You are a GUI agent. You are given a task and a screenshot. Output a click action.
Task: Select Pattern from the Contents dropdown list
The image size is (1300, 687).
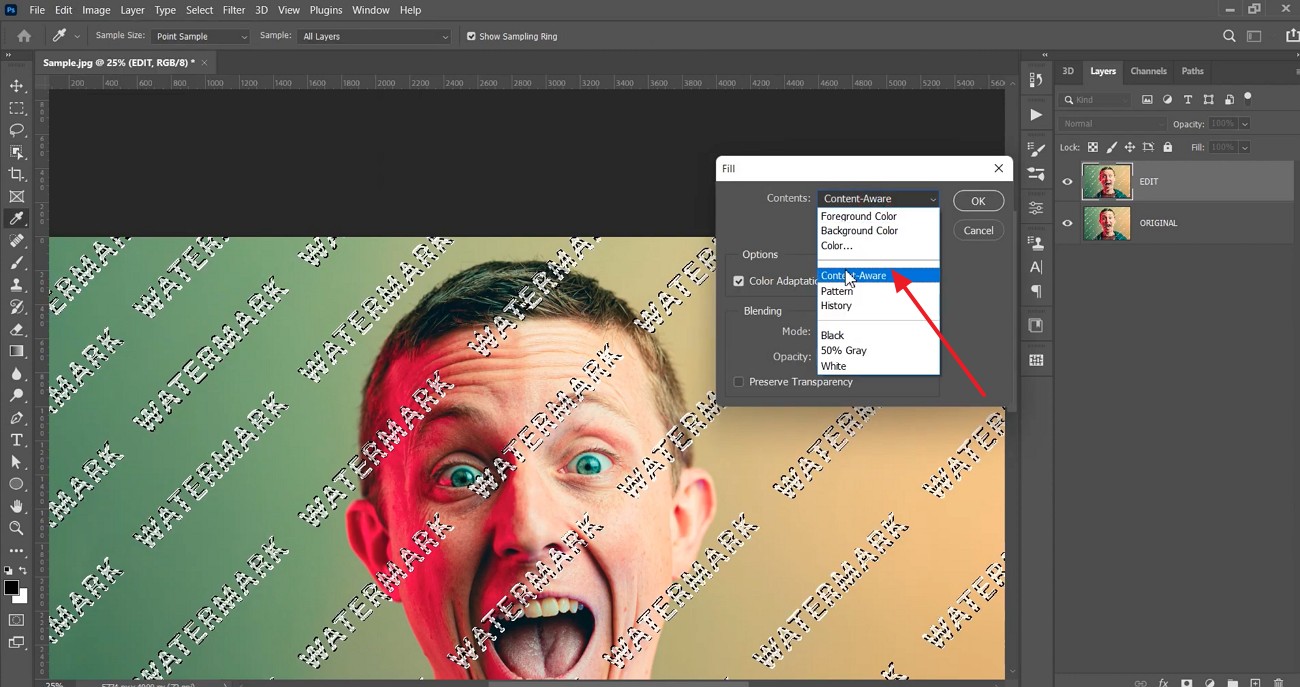click(x=838, y=290)
